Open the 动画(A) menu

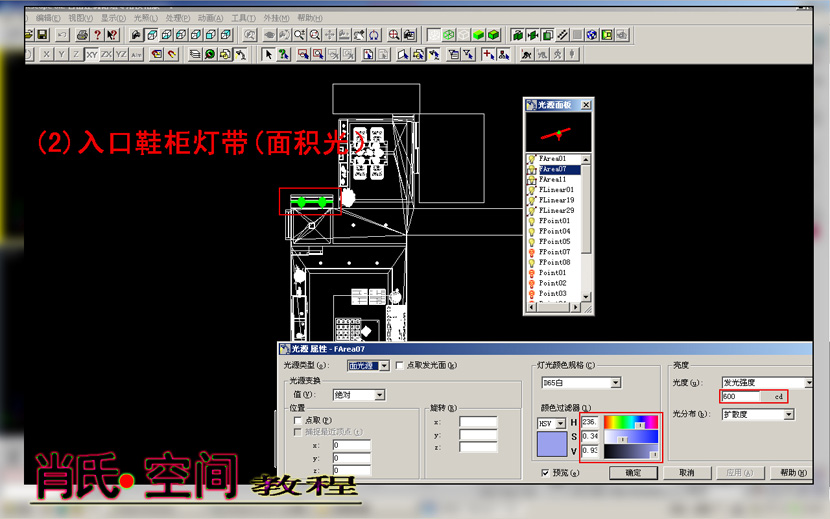tap(211, 18)
